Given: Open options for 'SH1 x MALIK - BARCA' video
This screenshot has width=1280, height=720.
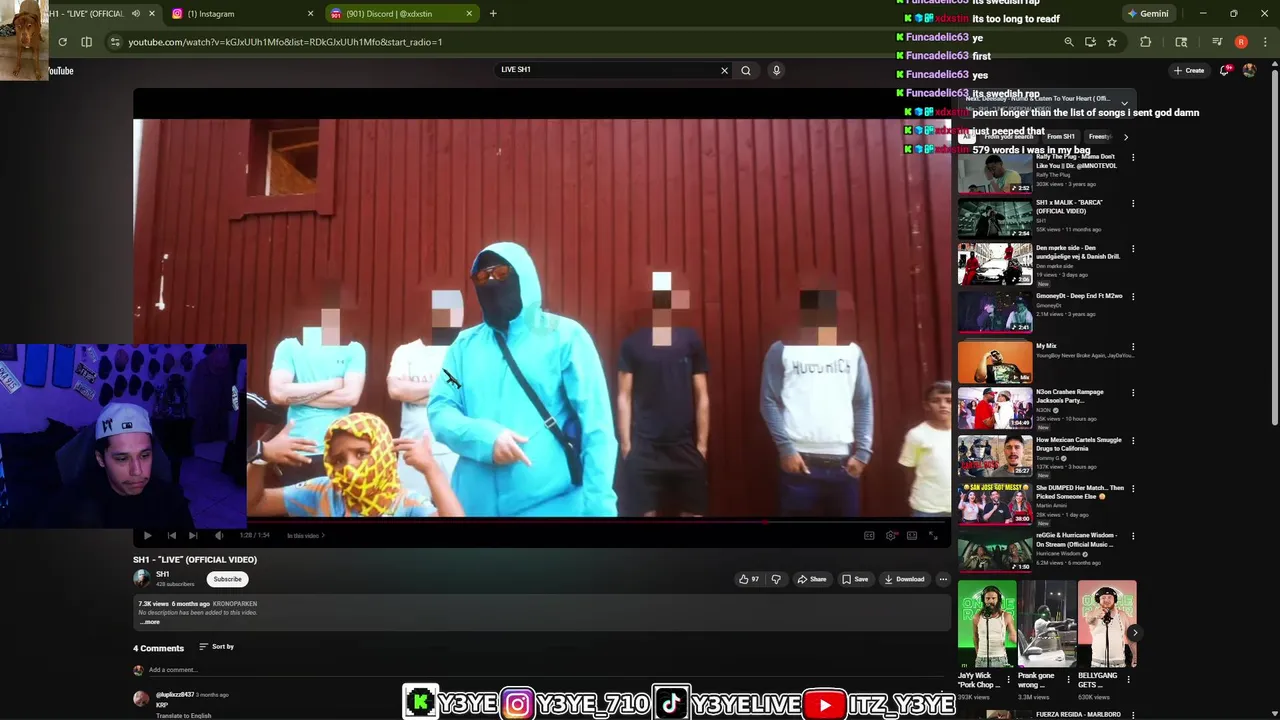Looking at the screenshot, I should 1133,203.
